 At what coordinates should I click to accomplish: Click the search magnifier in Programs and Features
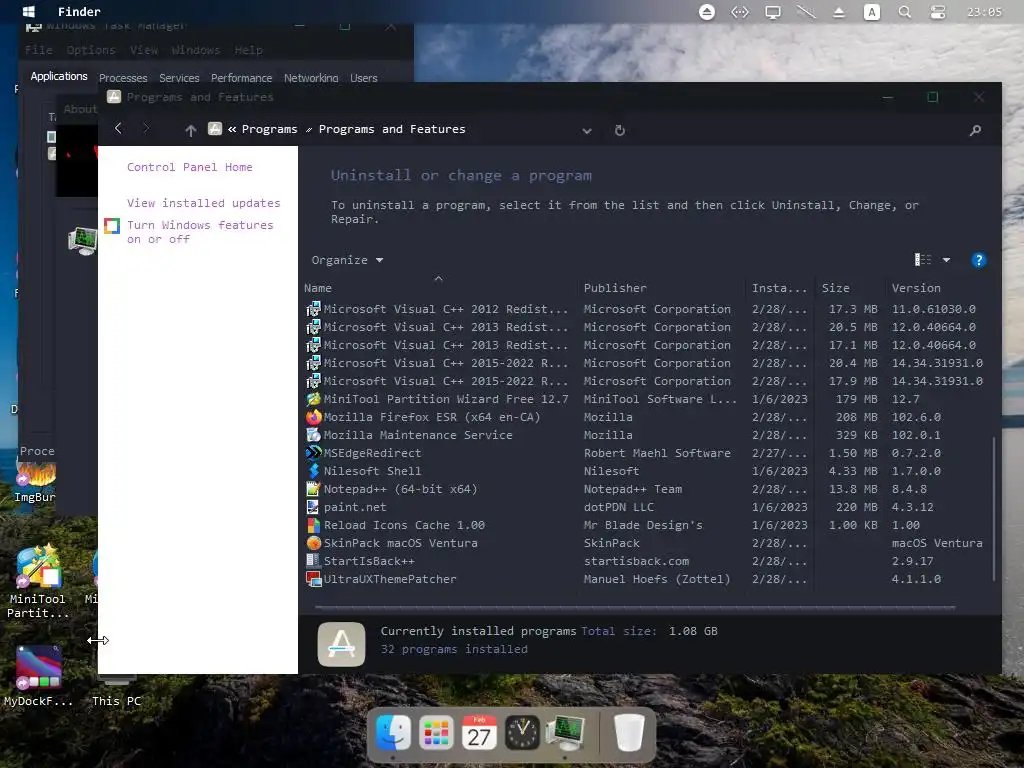click(975, 130)
